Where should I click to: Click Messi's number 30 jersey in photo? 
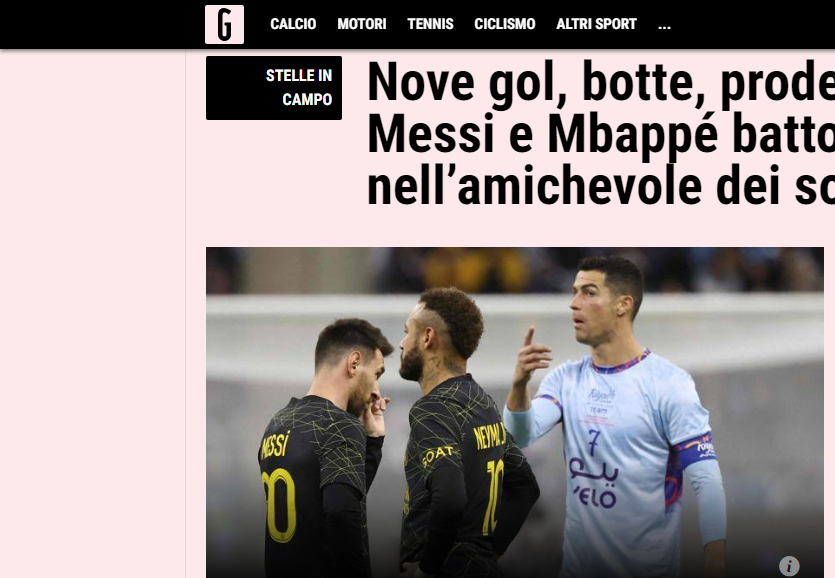tap(279, 504)
